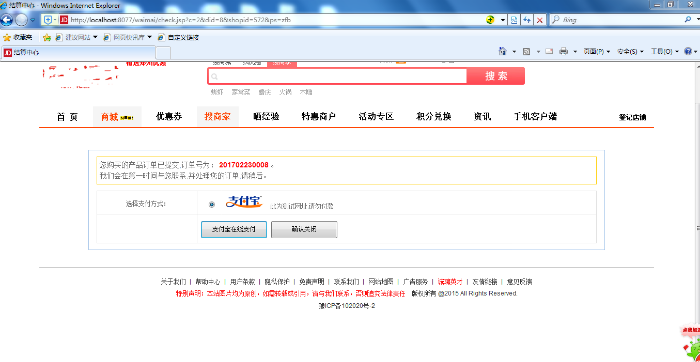The image size is (700, 362).
Task: Open the 工具(O) menu
Action: point(665,52)
